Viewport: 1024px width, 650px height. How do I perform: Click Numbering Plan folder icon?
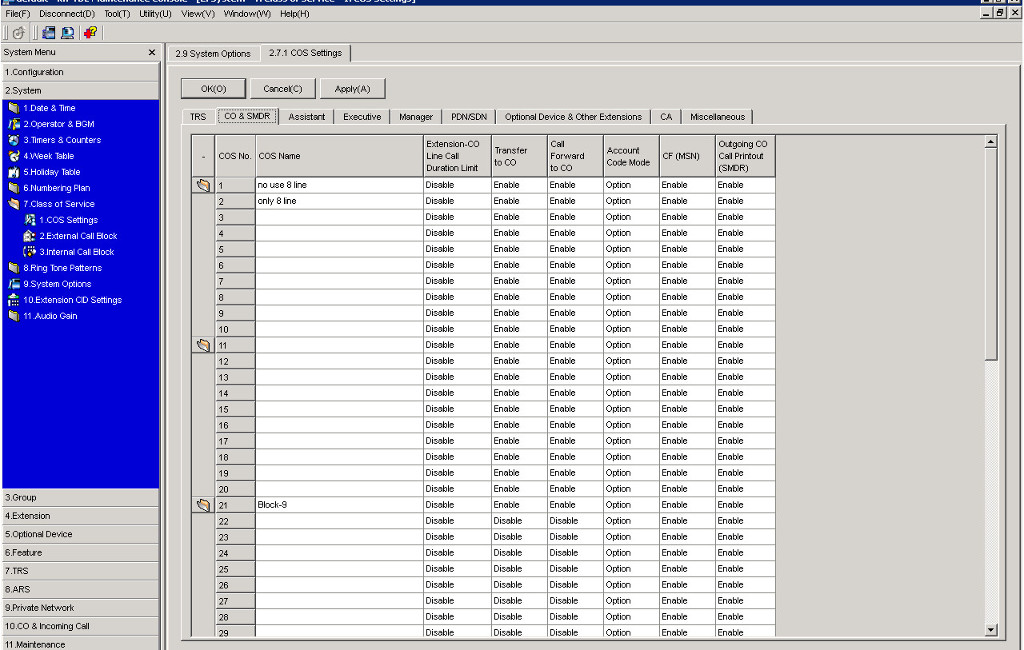click(14, 187)
